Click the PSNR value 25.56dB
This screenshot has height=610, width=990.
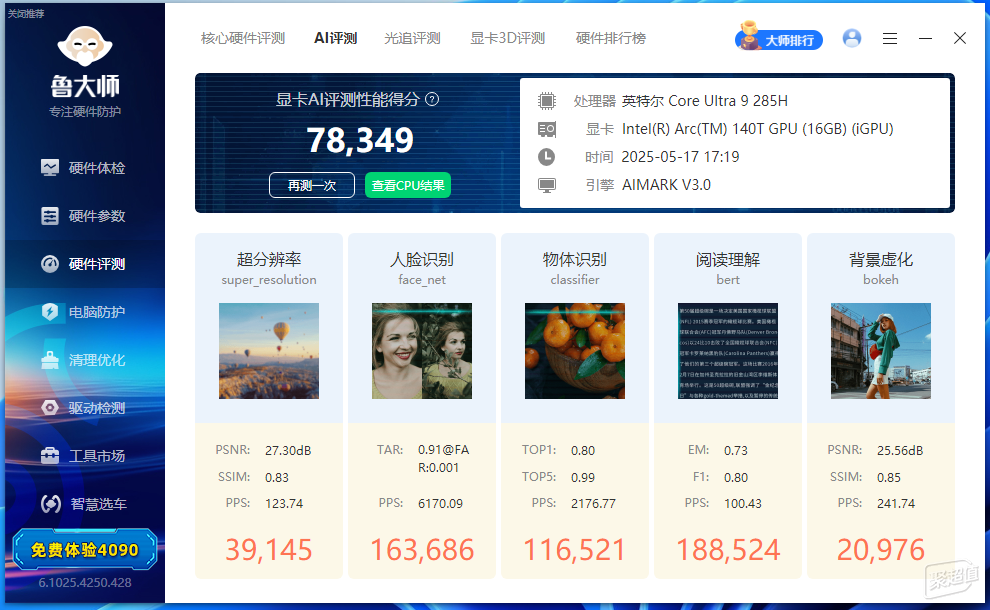click(900, 451)
